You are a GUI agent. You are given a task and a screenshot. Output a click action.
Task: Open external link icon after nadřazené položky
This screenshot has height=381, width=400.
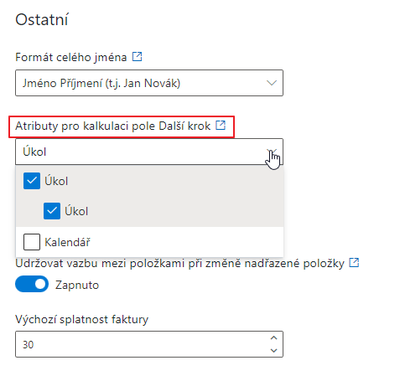tap(354, 263)
